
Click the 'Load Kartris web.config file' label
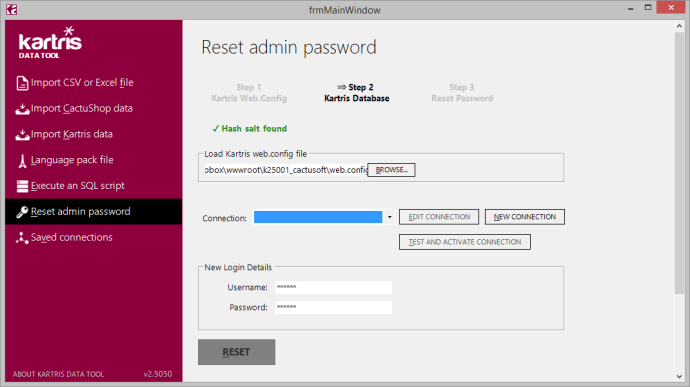256,154
